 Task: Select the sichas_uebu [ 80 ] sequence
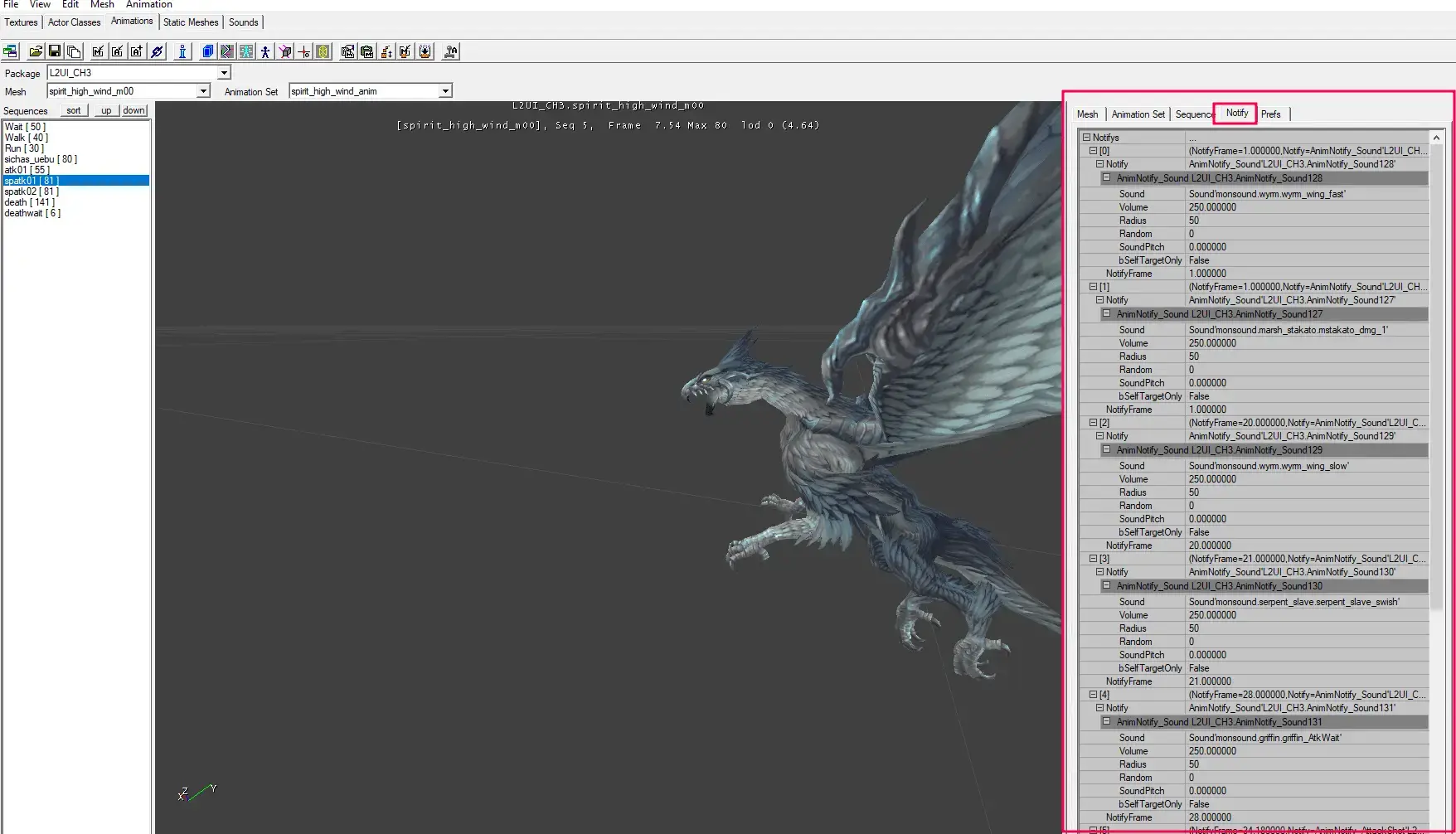coord(76,159)
